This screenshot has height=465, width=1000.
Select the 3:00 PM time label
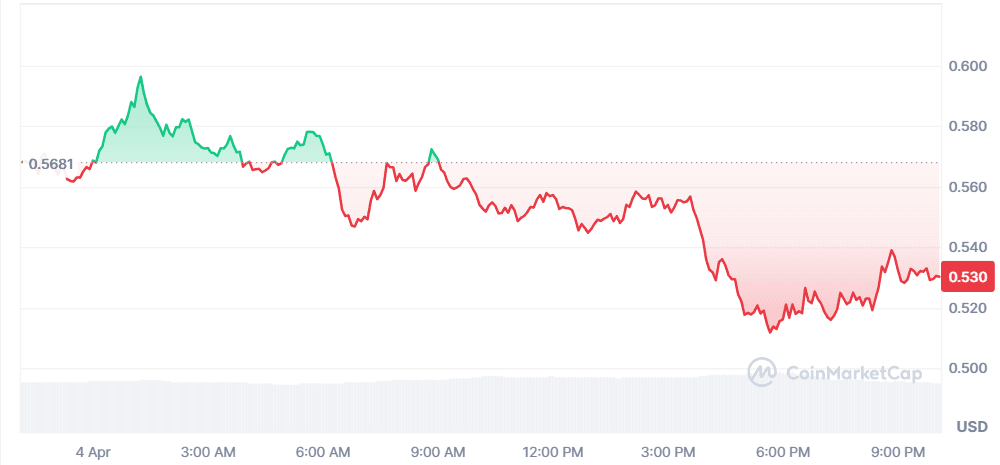(x=668, y=452)
